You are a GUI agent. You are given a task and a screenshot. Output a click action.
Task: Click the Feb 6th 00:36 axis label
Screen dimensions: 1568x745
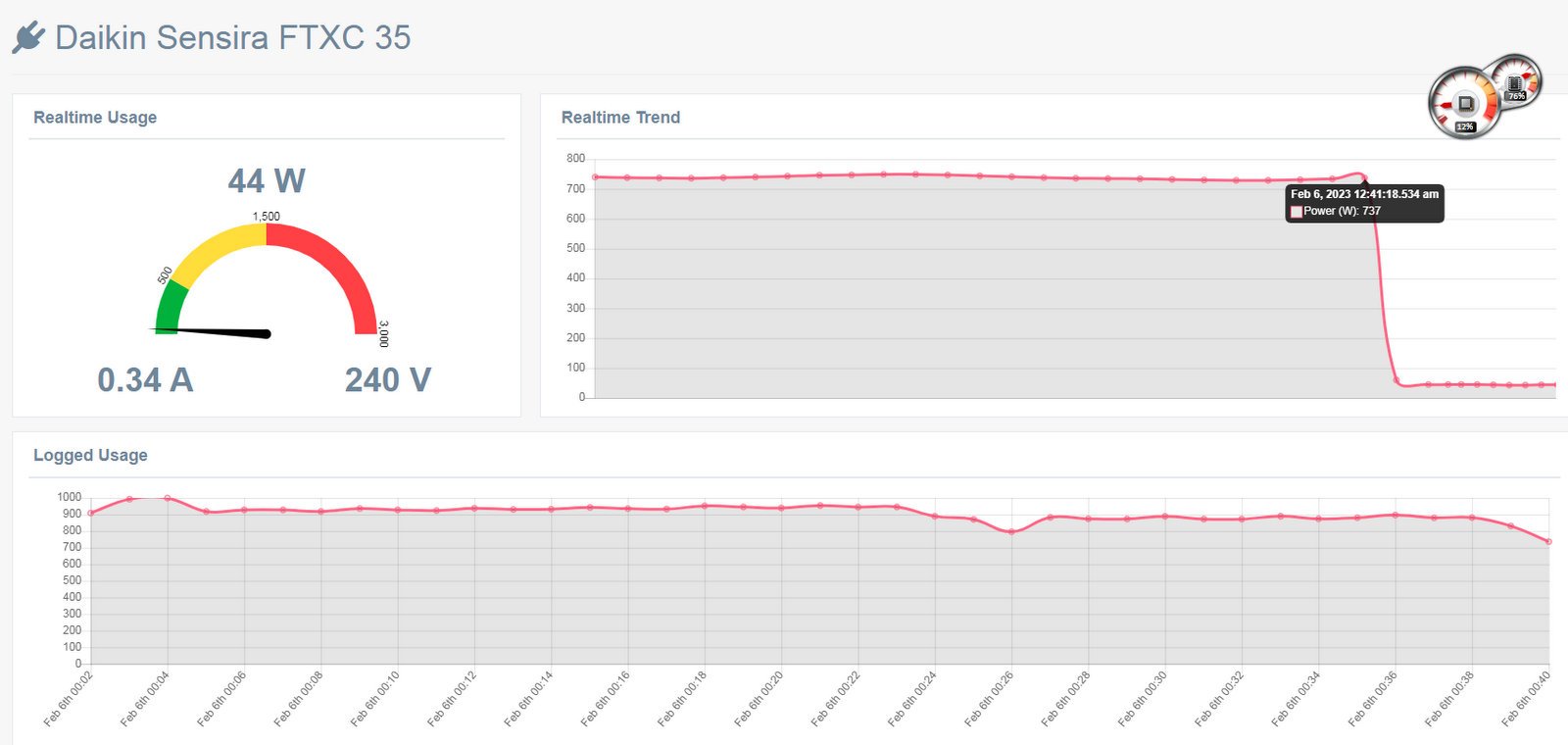click(x=1373, y=698)
